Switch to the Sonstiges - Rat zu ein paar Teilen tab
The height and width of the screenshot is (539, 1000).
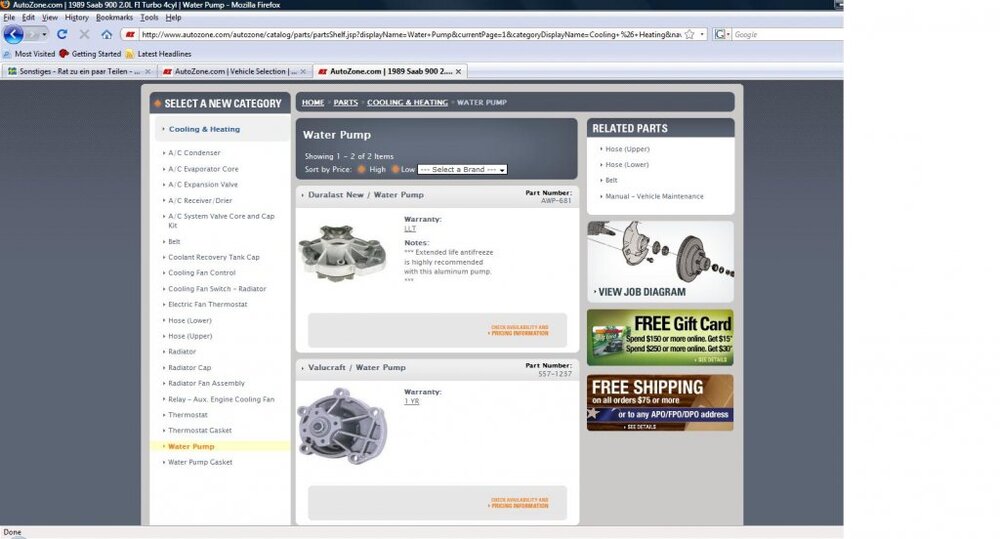(x=79, y=71)
